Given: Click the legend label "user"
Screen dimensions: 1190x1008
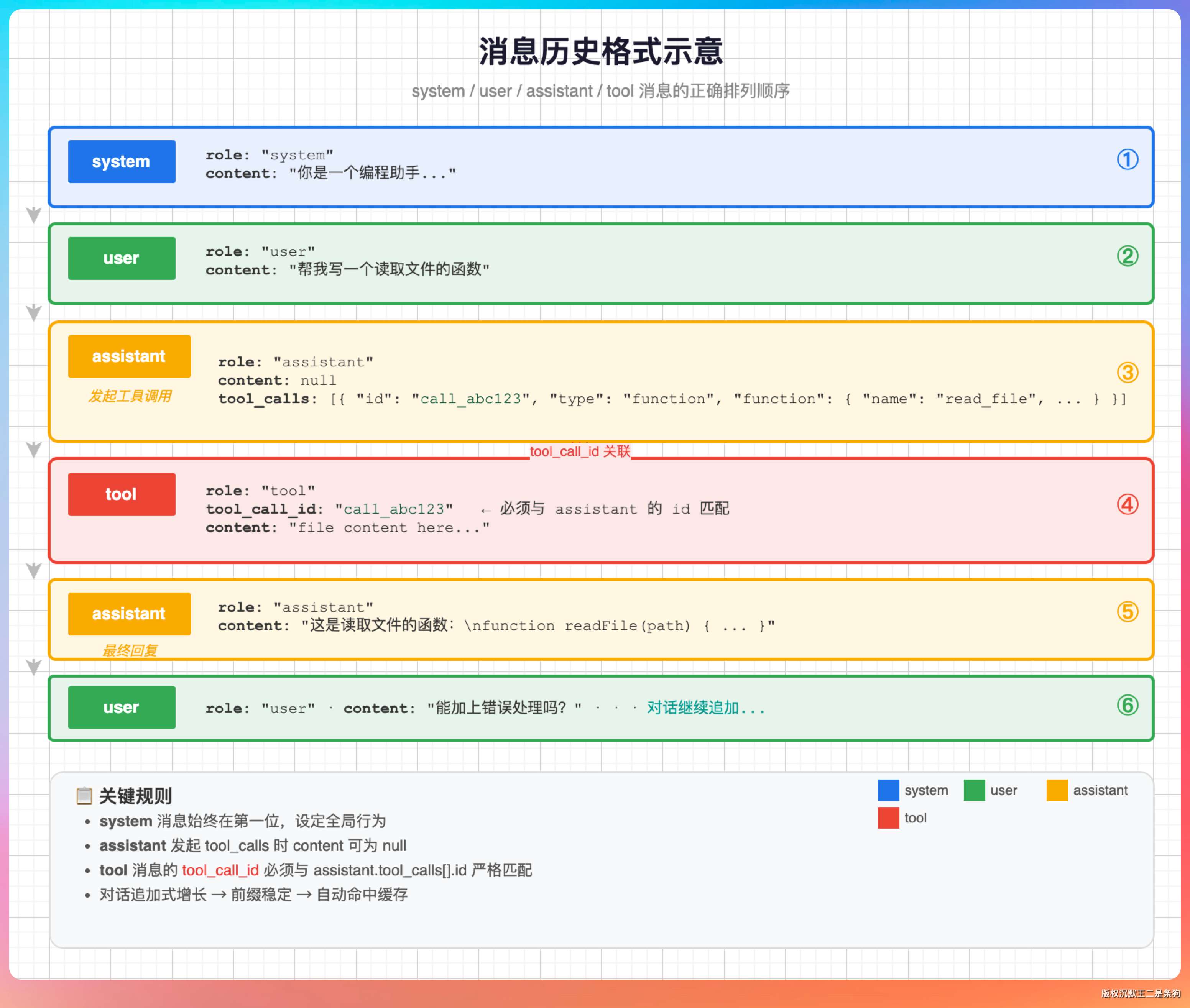Looking at the screenshot, I should pos(1004,790).
